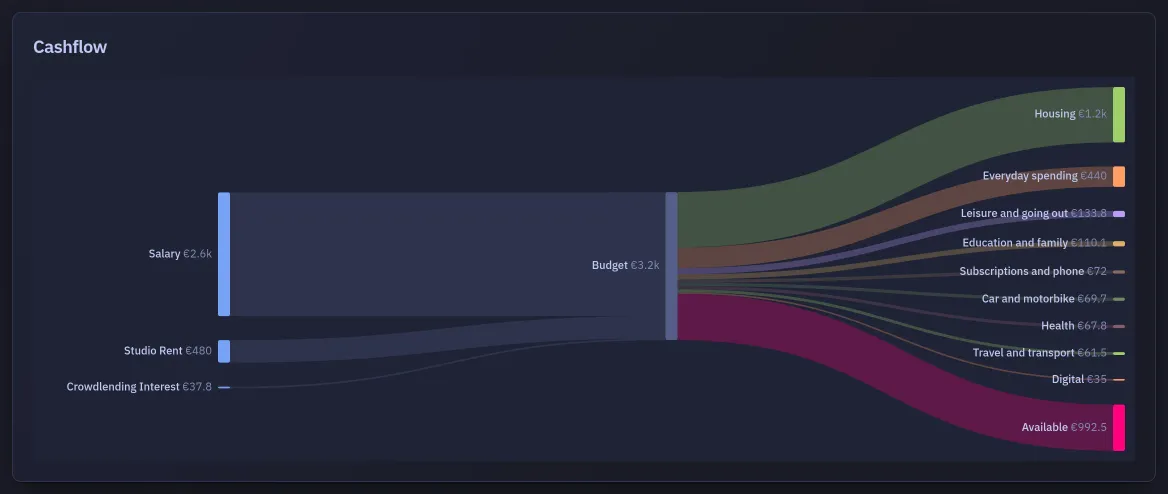Click the 'Health €67.8' label
The width and height of the screenshot is (1168, 494).
pos(1073,326)
